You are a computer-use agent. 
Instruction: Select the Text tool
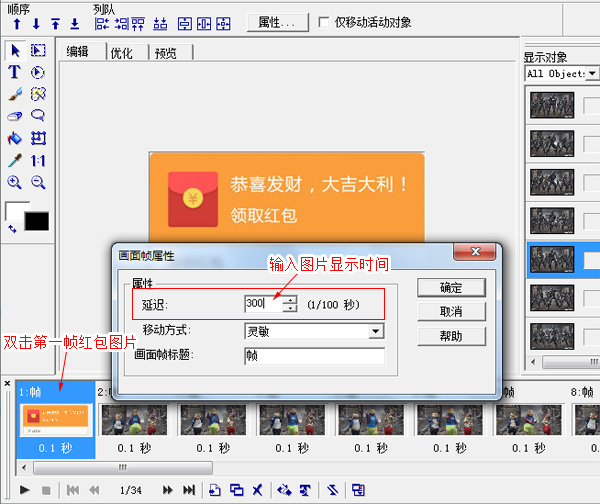(x=15, y=72)
